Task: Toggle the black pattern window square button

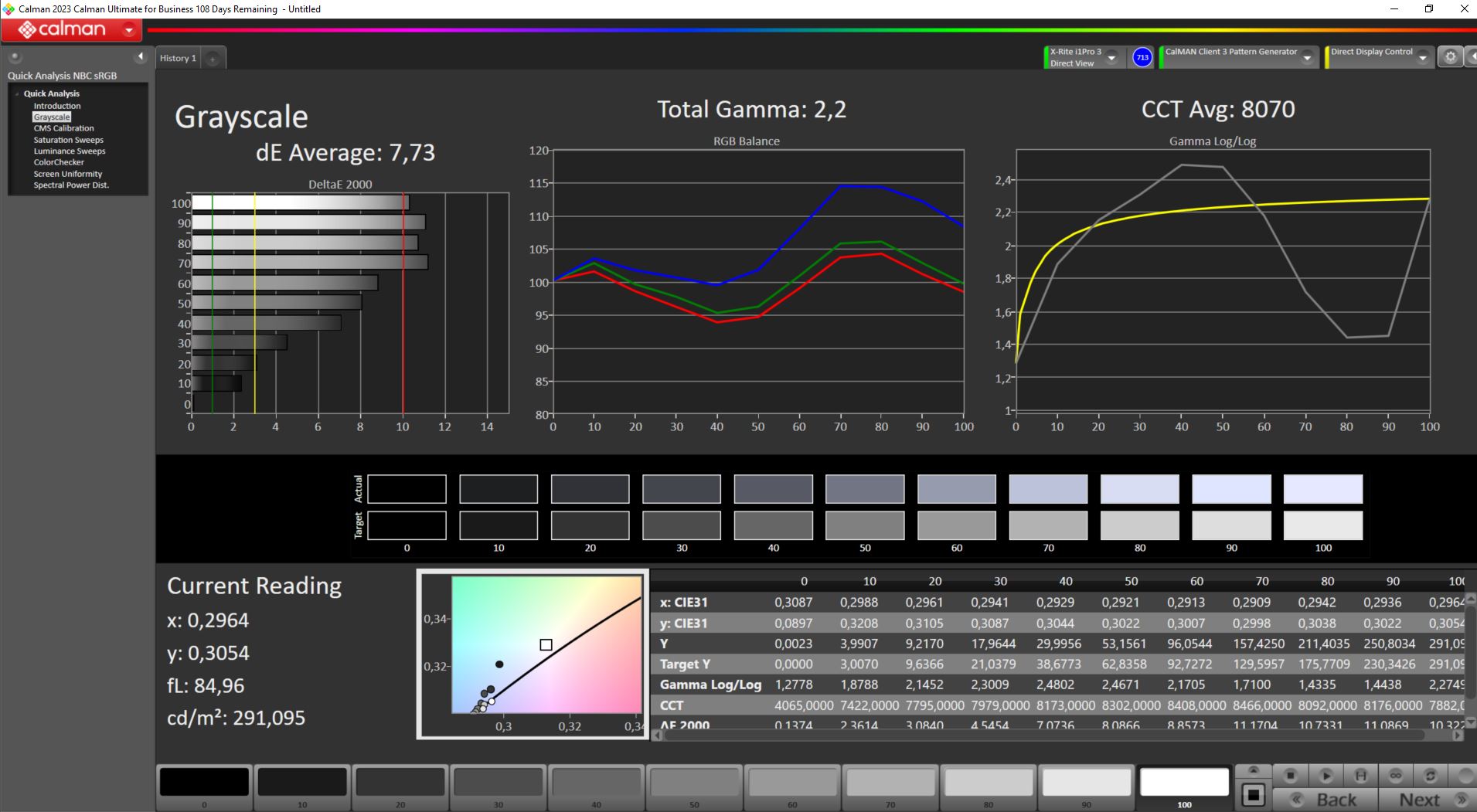Action: (x=1254, y=795)
